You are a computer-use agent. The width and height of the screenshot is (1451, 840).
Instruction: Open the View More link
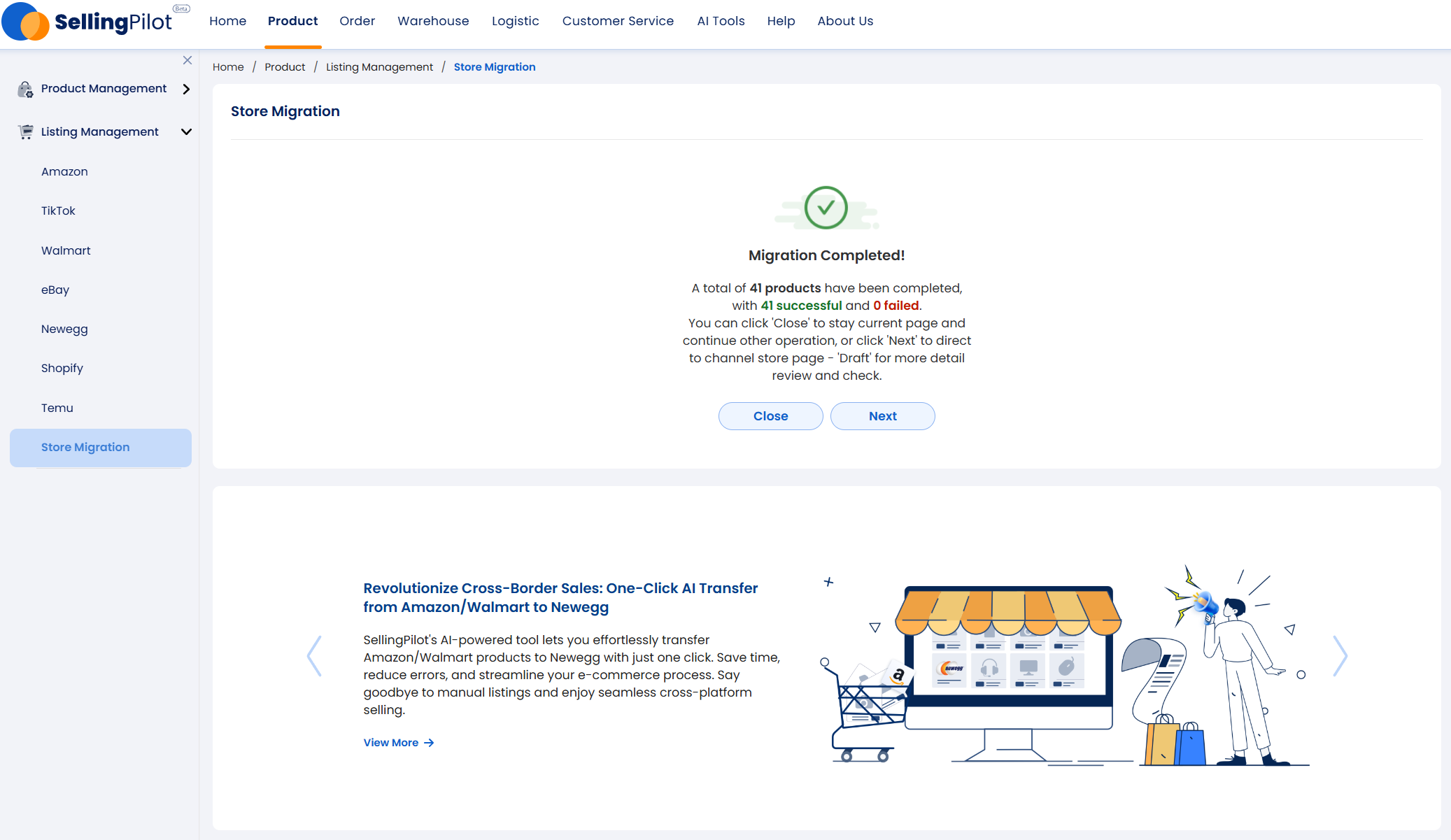click(399, 743)
